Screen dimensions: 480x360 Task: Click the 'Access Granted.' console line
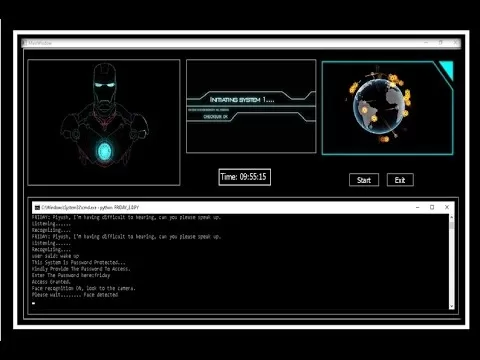(x=51, y=282)
